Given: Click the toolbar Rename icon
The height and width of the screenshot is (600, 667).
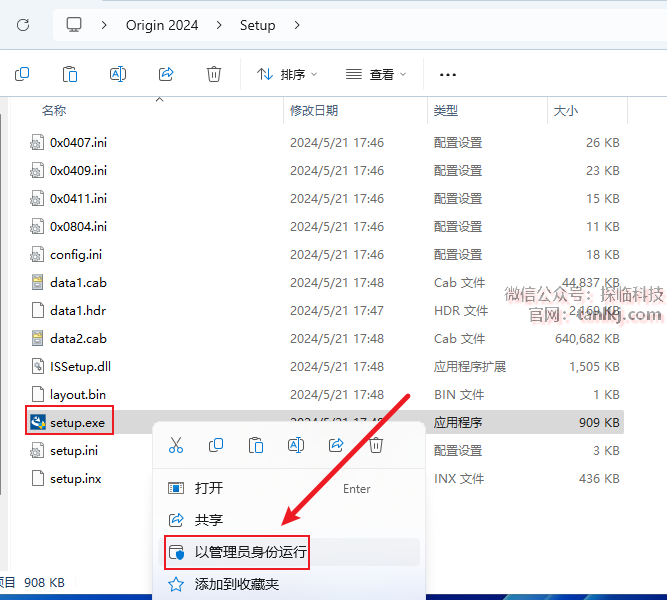Looking at the screenshot, I should coord(118,74).
